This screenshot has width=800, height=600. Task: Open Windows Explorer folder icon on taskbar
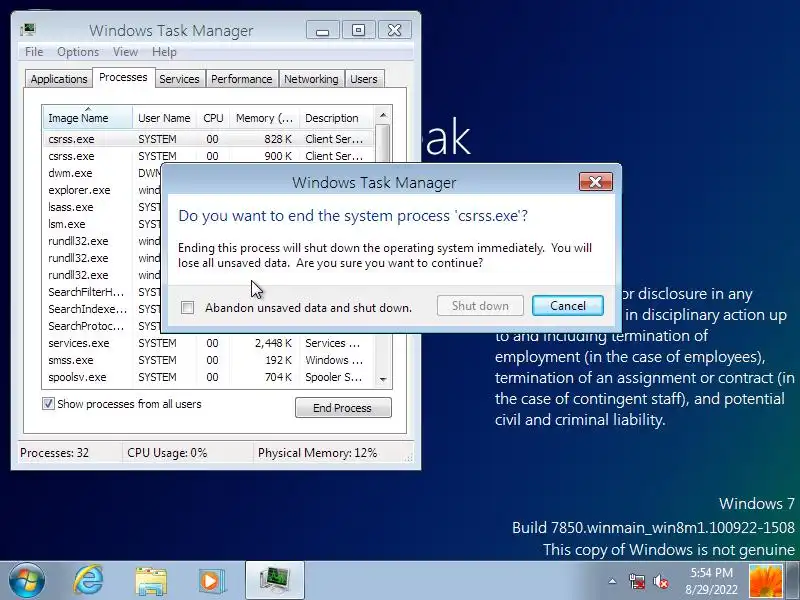pyautogui.click(x=151, y=581)
